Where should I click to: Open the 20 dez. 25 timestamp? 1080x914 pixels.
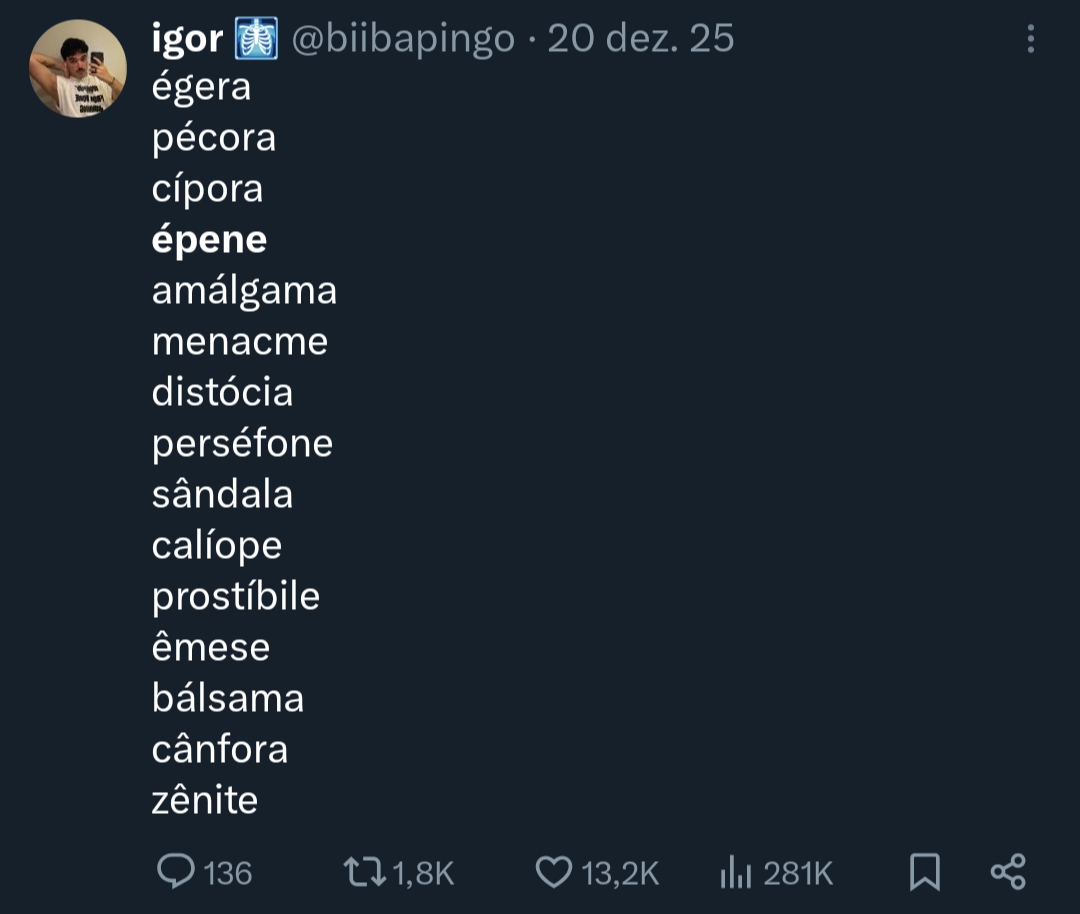(x=641, y=39)
